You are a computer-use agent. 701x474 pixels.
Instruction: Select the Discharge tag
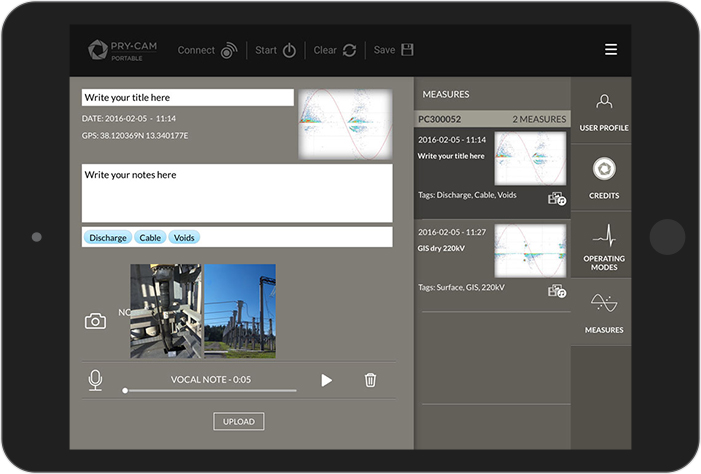[108, 237]
